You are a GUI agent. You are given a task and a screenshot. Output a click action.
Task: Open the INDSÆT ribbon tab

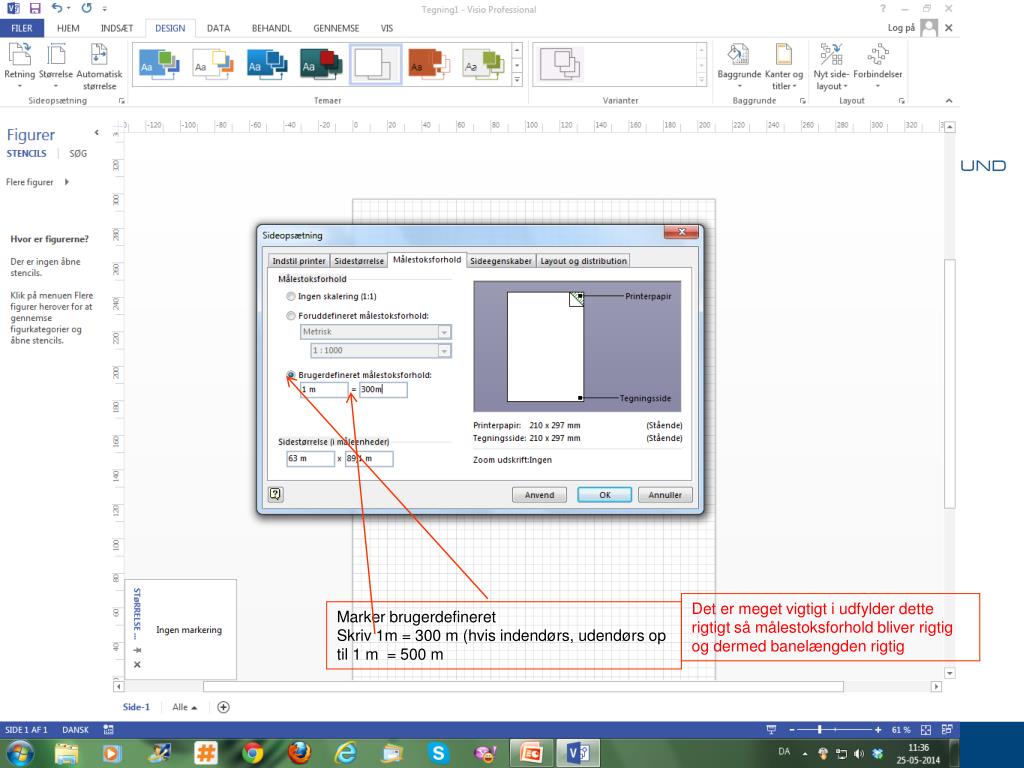coord(117,28)
